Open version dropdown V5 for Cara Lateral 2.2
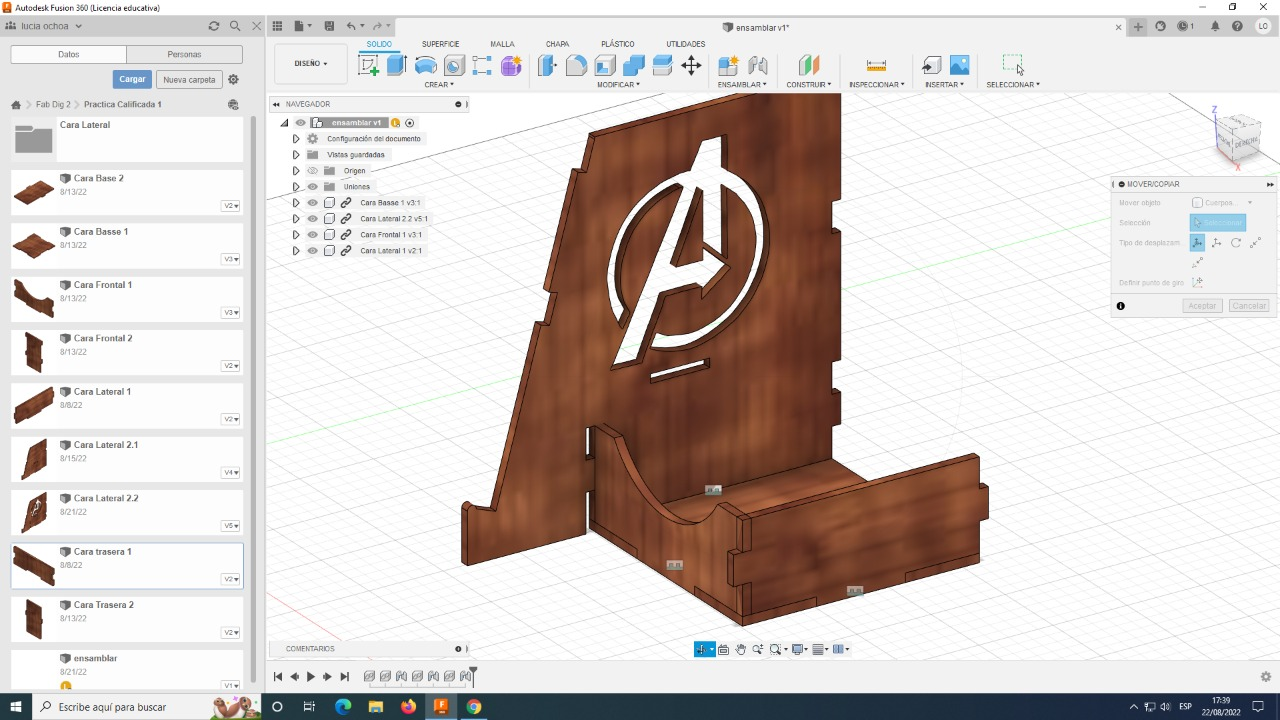This screenshot has width=1280, height=720. [x=231, y=526]
